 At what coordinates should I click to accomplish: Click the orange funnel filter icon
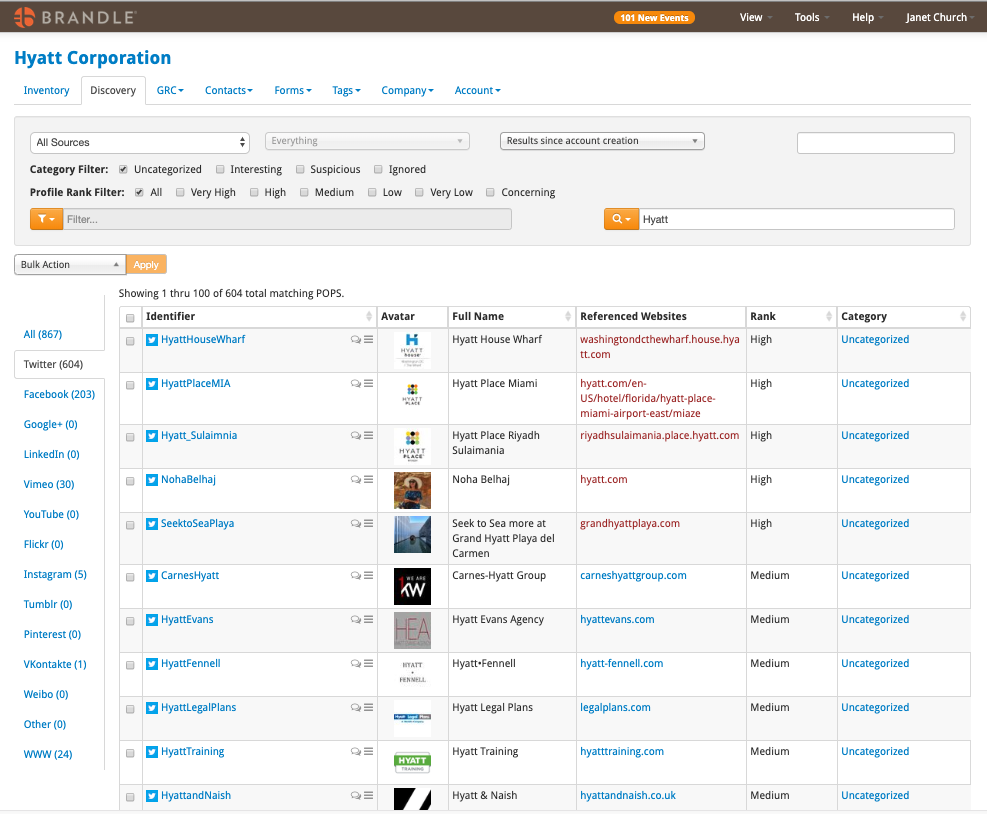[47, 219]
